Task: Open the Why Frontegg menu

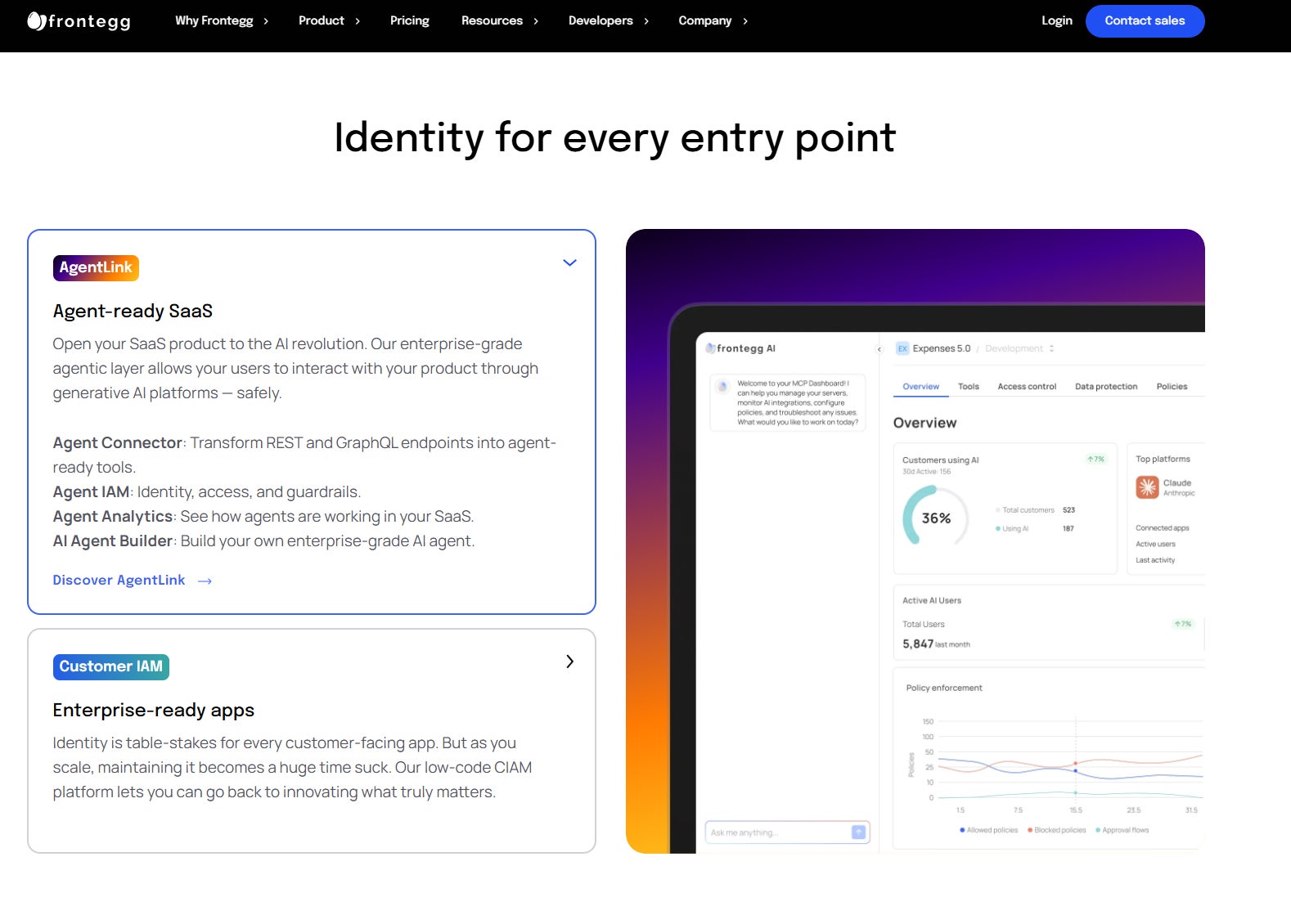Action: [222, 20]
